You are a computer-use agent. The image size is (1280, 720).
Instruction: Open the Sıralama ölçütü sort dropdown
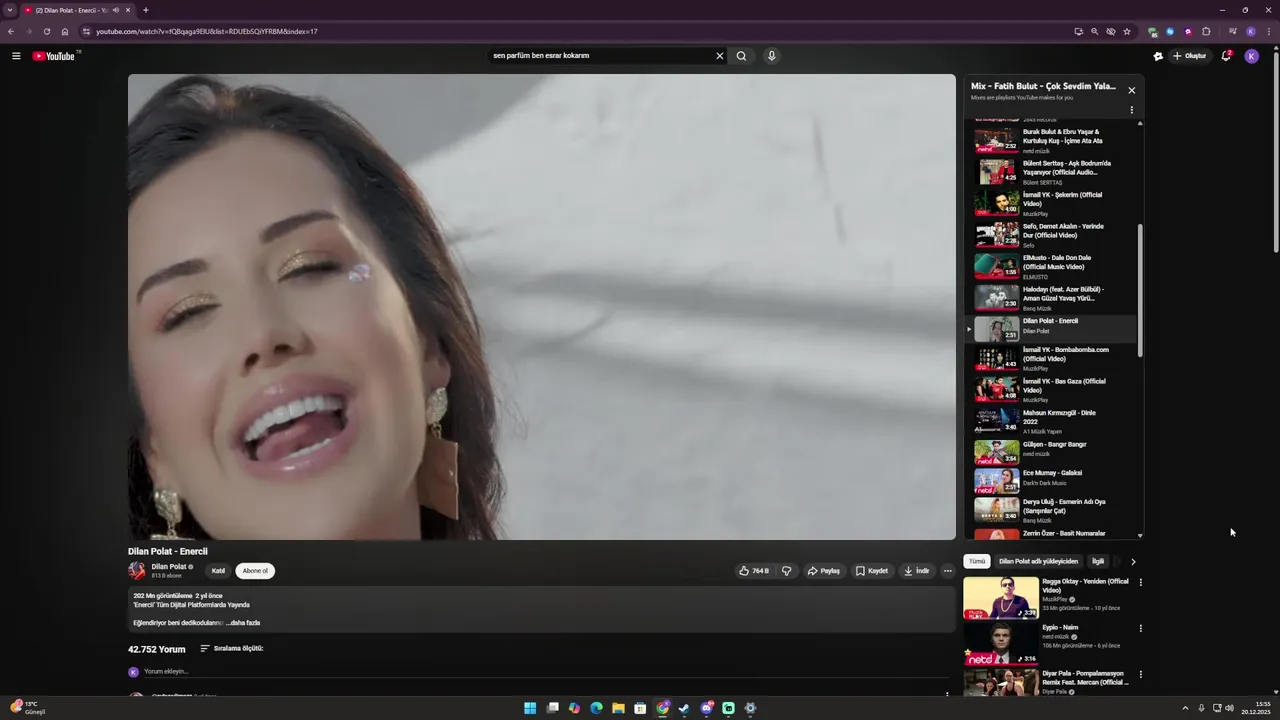click(232, 648)
